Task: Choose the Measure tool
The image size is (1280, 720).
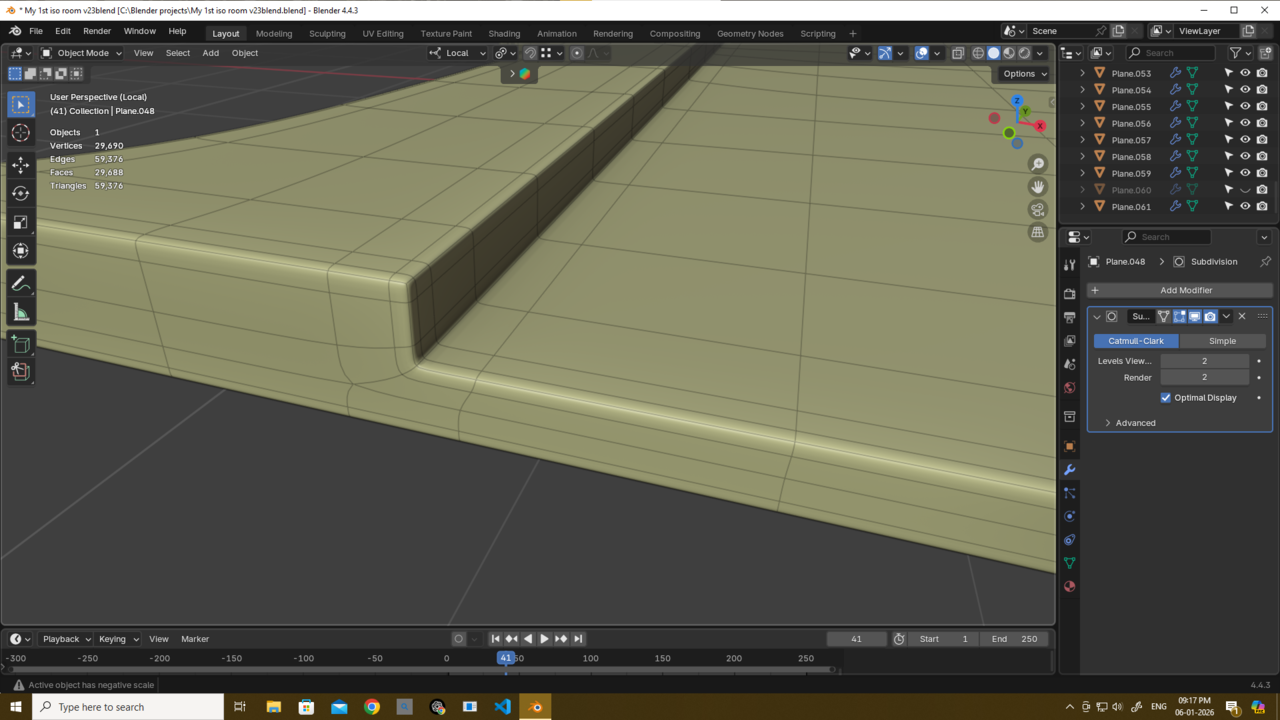Action: 21,313
